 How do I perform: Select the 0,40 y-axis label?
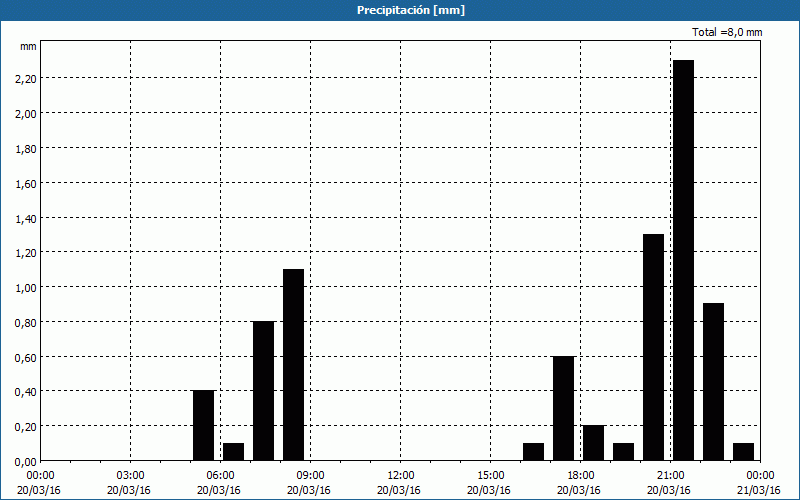[26, 392]
